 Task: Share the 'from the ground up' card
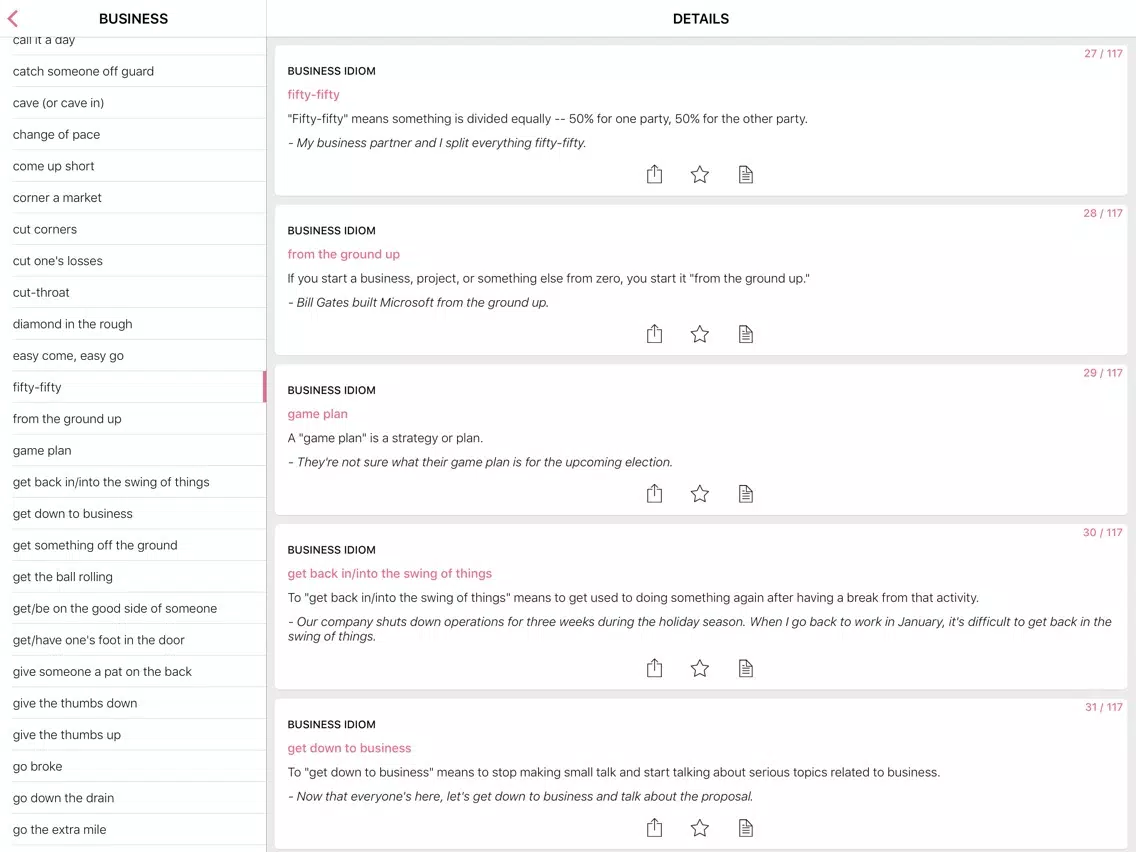pos(654,334)
